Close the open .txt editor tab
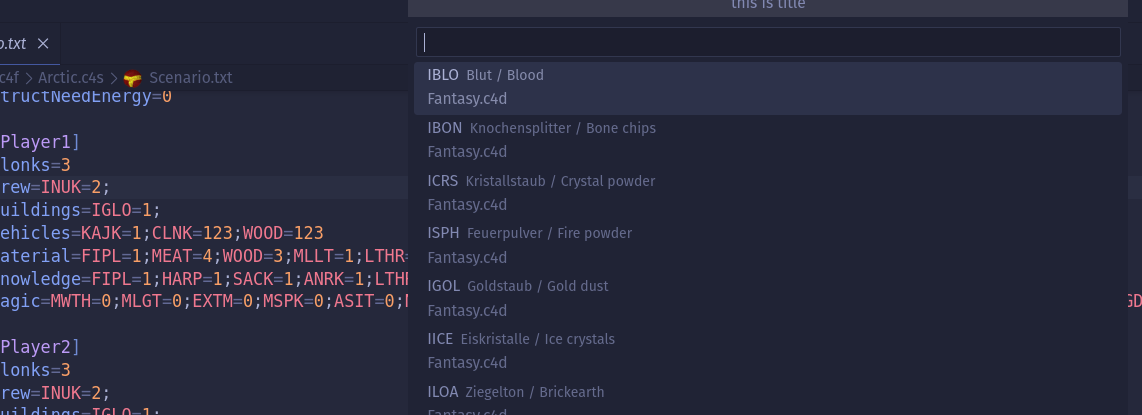 pos(43,44)
